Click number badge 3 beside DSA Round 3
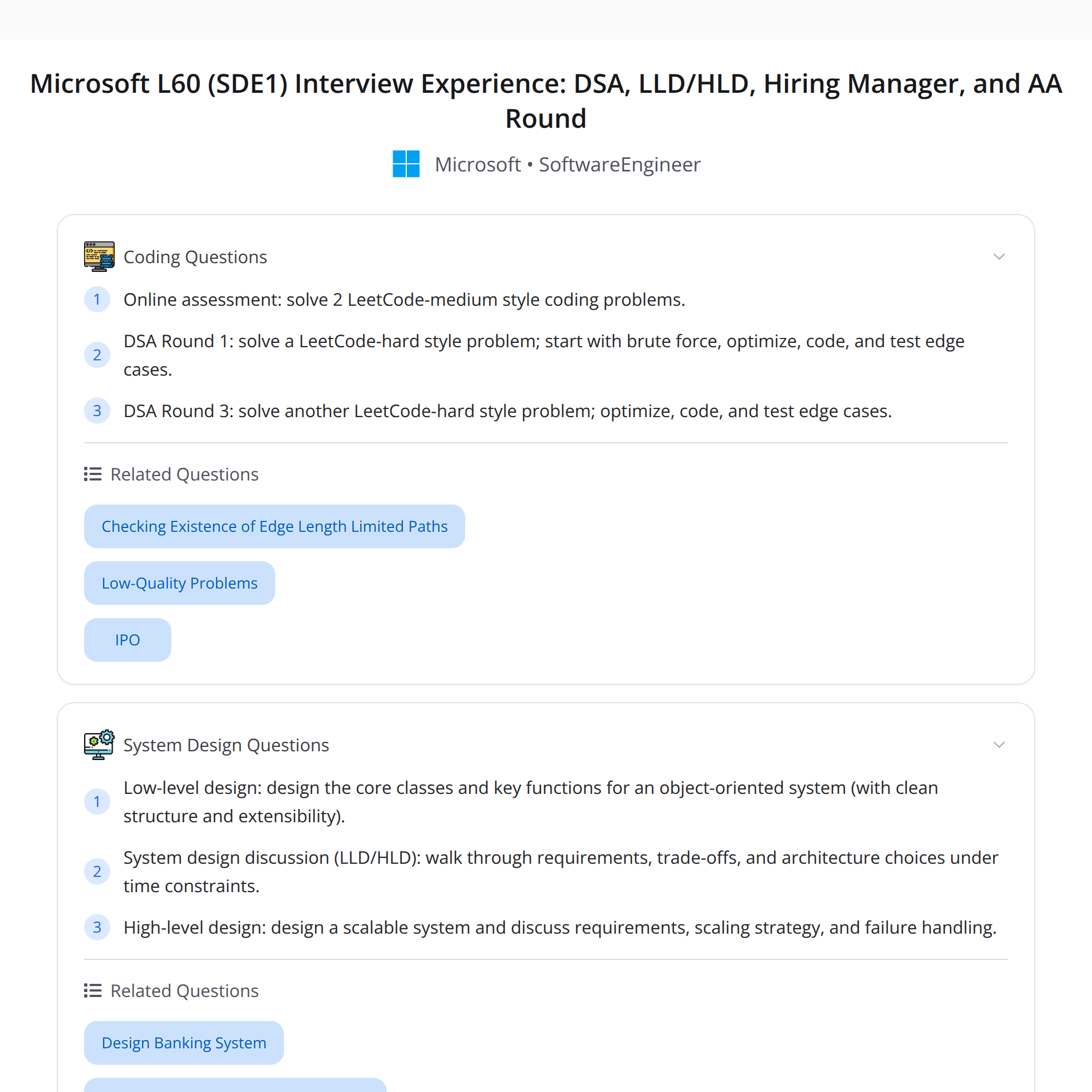The image size is (1092, 1092). [x=97, y=411]
